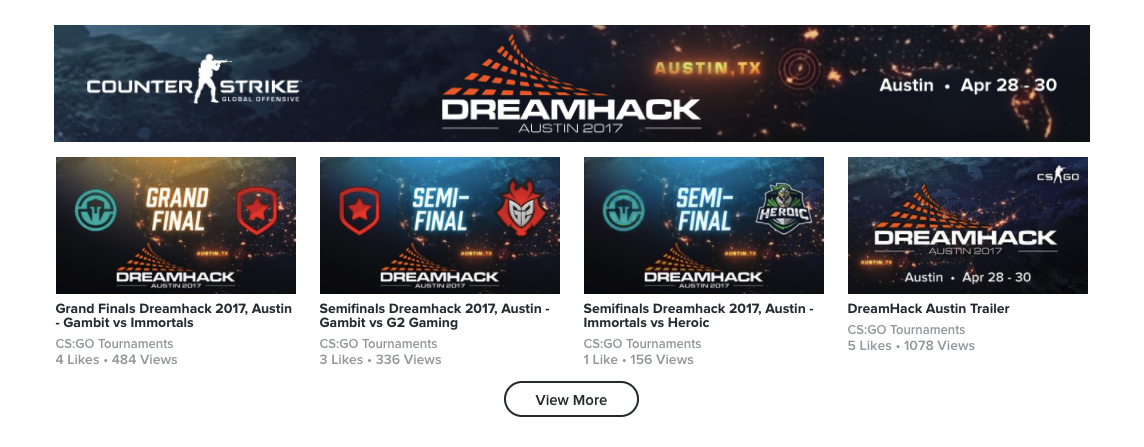The image size is (1144, 447).
Task: Open the Immortals vs Heroic Semi-Final thumbnail
Action: tap(704, 225)
